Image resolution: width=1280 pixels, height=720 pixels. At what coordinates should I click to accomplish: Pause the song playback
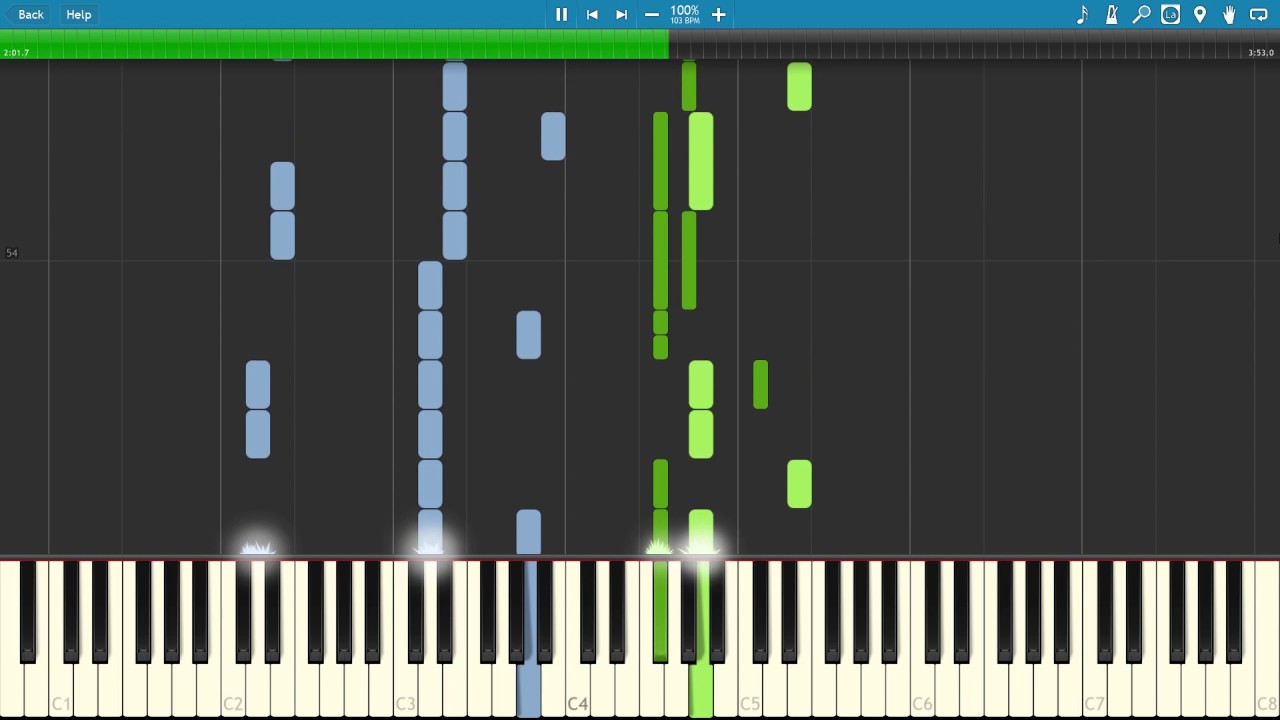[x=561, y=14]
